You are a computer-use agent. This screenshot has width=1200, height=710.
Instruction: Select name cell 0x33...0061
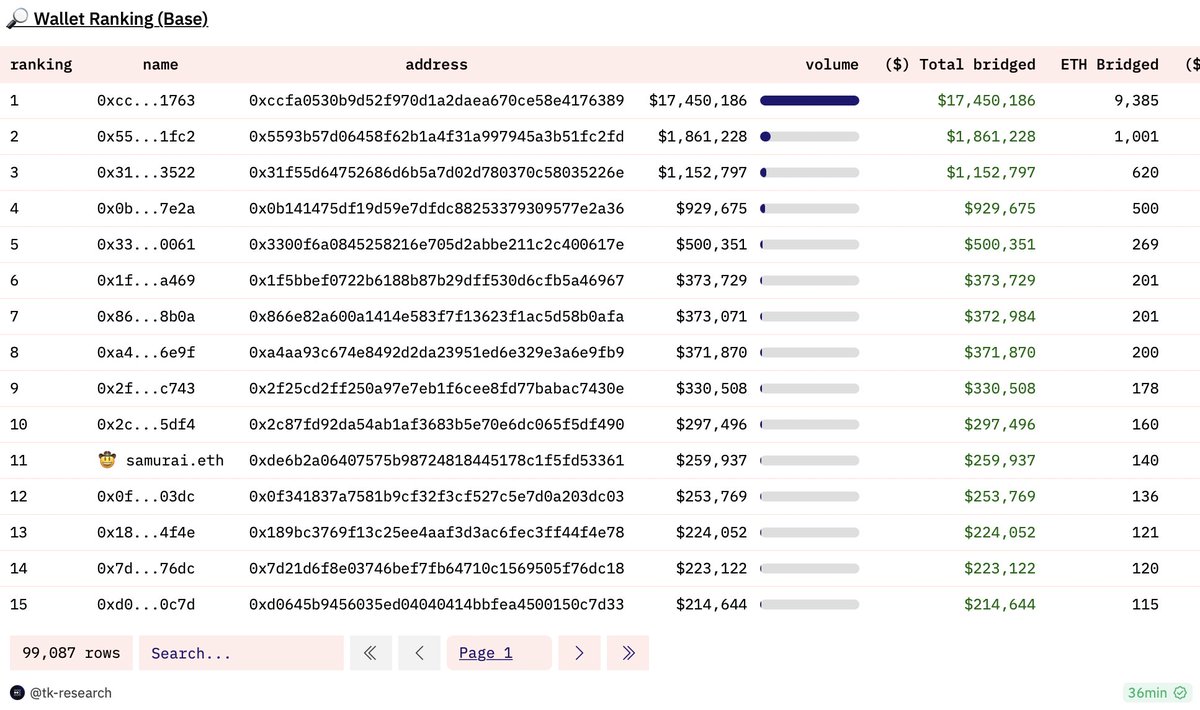click(x=146, y=244)
